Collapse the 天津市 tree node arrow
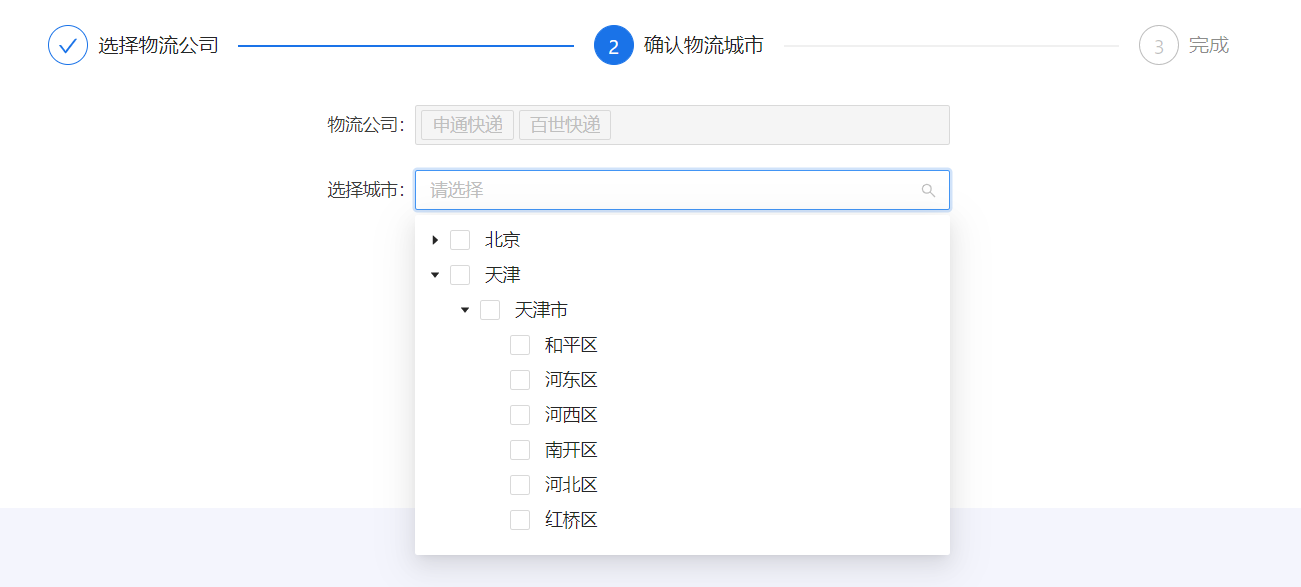This screenshot has width=1301, height=587. point(465,310)
